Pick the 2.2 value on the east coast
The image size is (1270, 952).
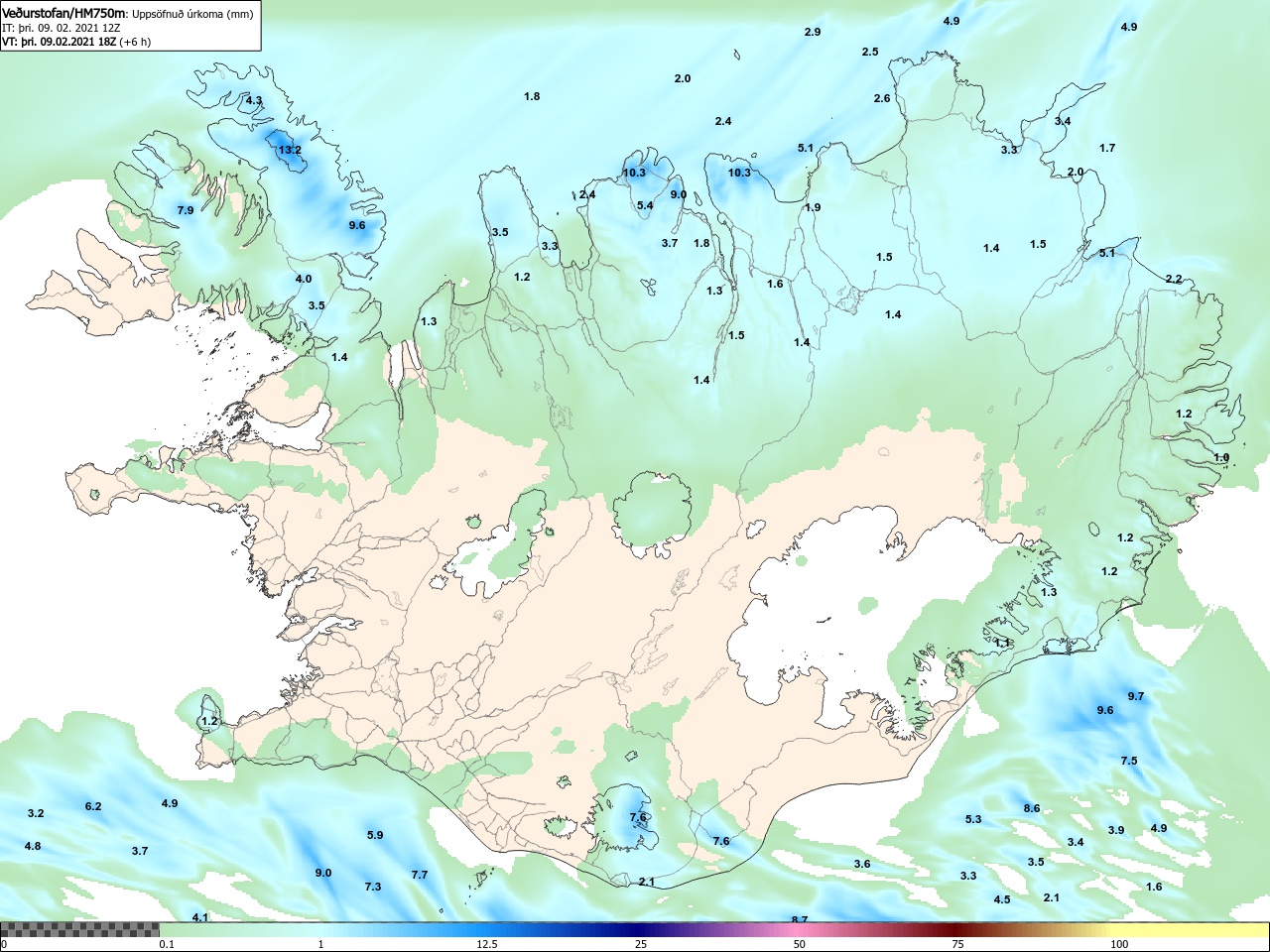pos(1174,279)
